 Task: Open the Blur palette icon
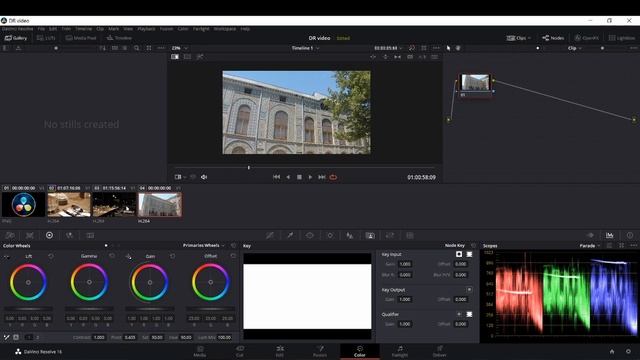coord(350,236)
